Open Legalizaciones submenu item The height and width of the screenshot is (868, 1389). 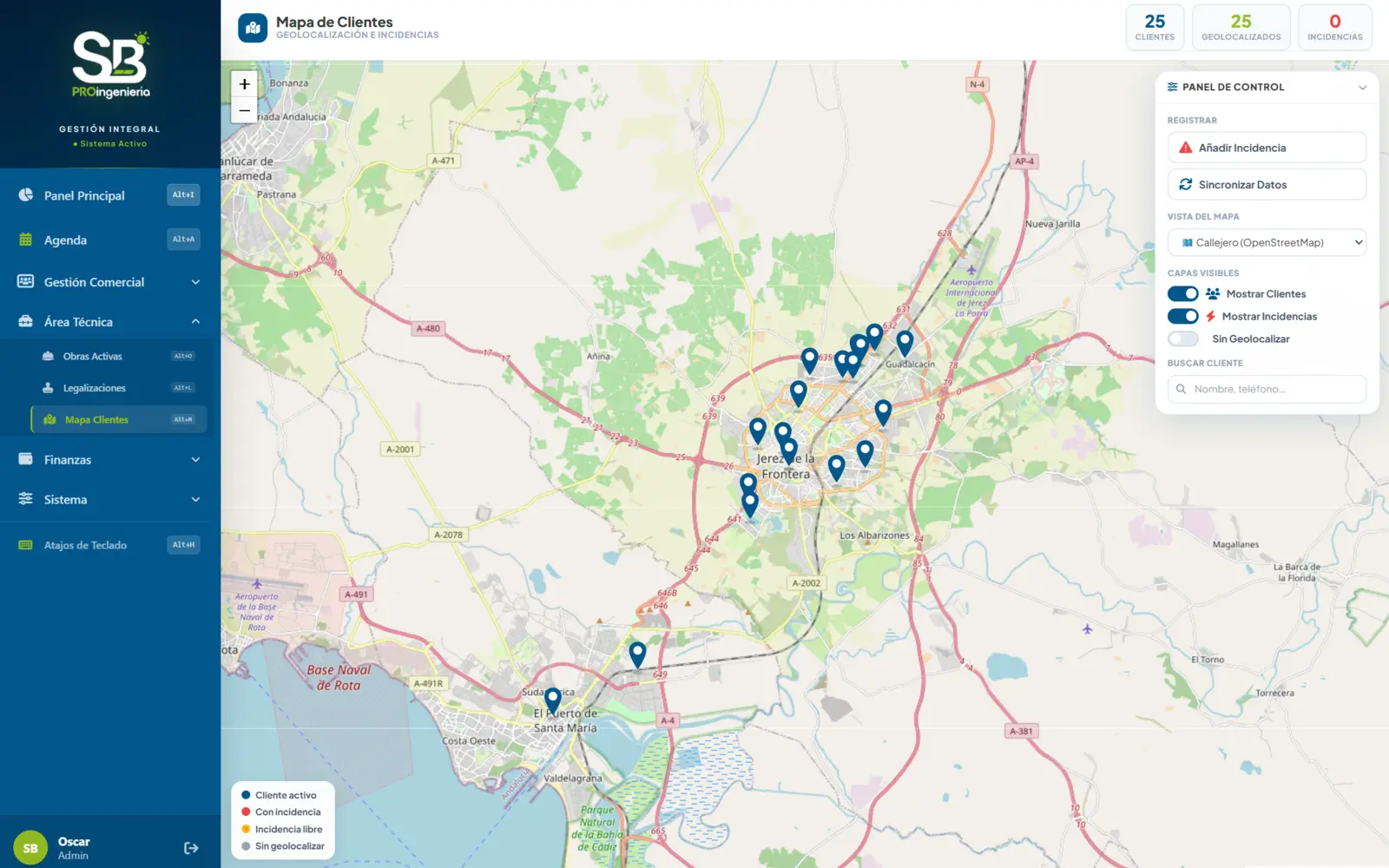click(x=119, y=388)
